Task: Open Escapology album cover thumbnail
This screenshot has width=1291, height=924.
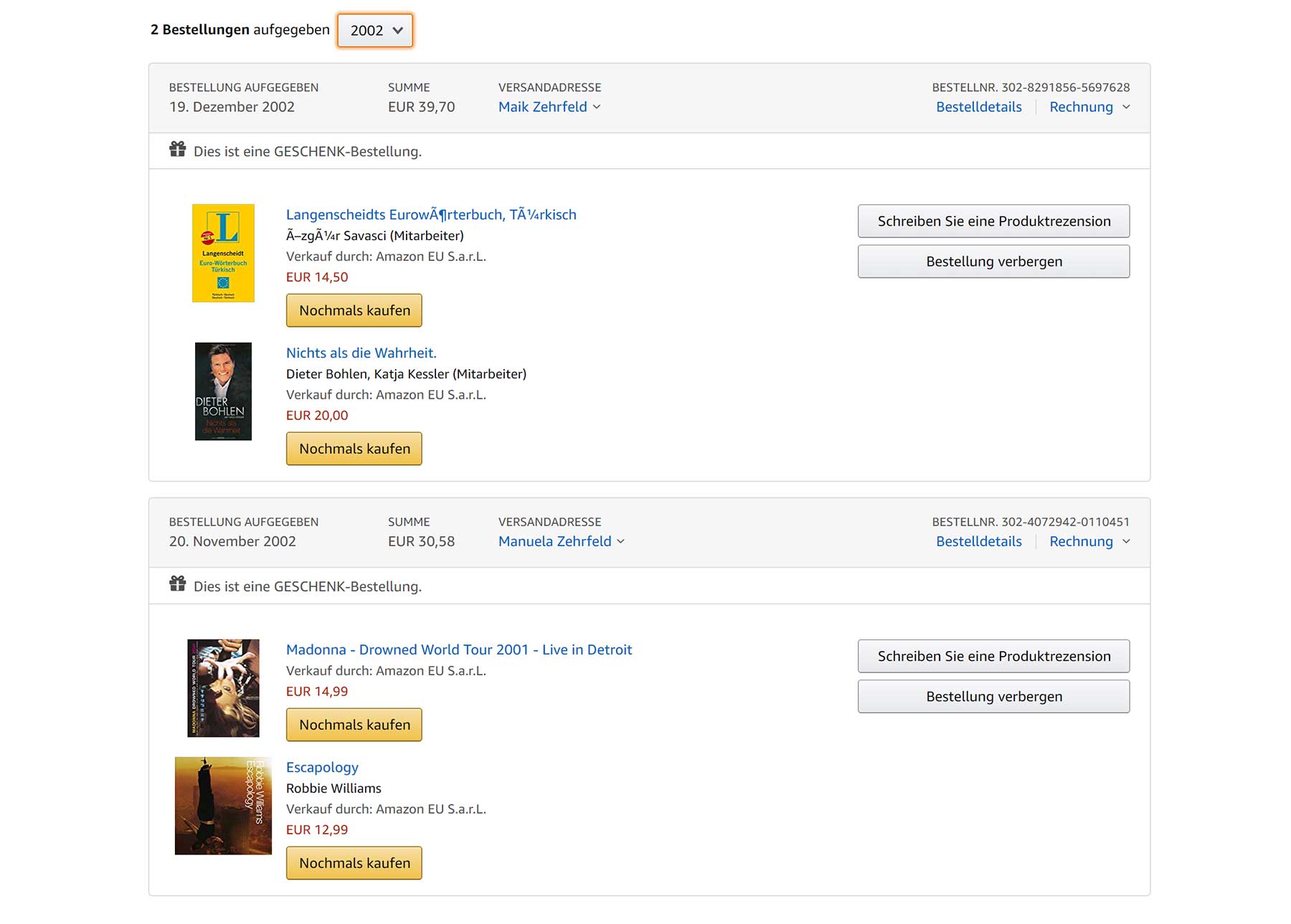Action: [x=223, y=806]
